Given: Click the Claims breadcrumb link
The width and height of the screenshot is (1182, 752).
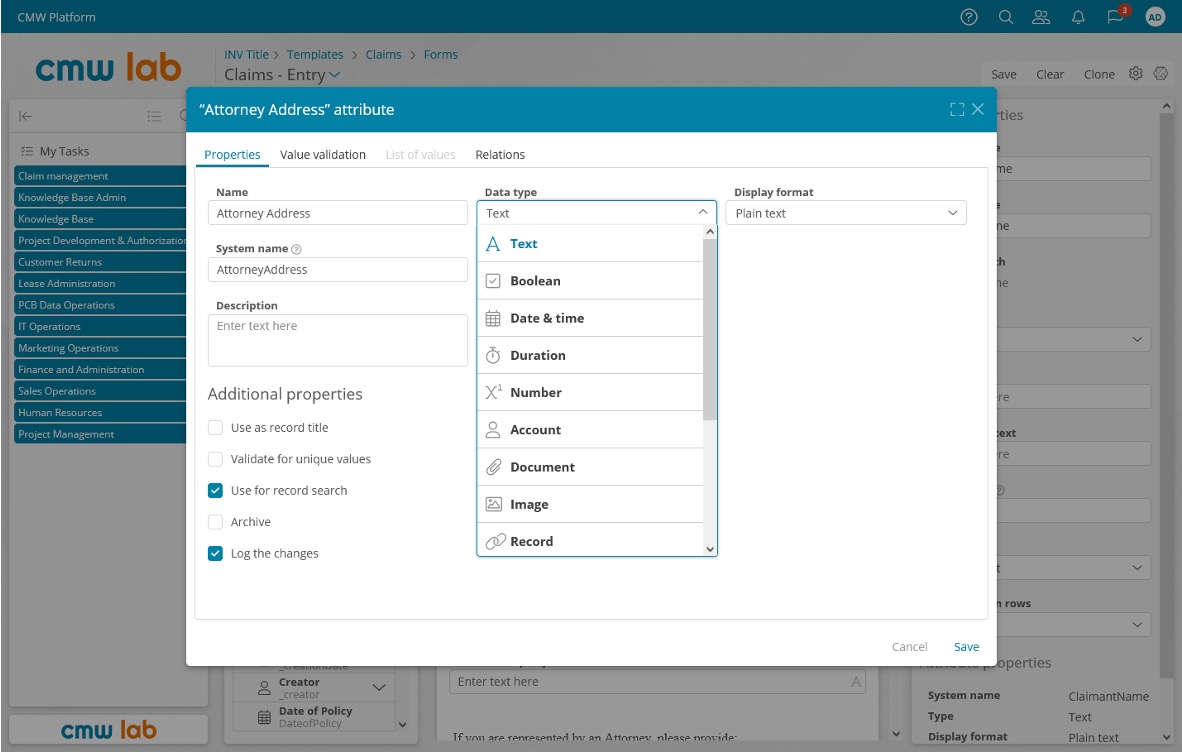Looking at the screenshot, I should coord(384,54).
